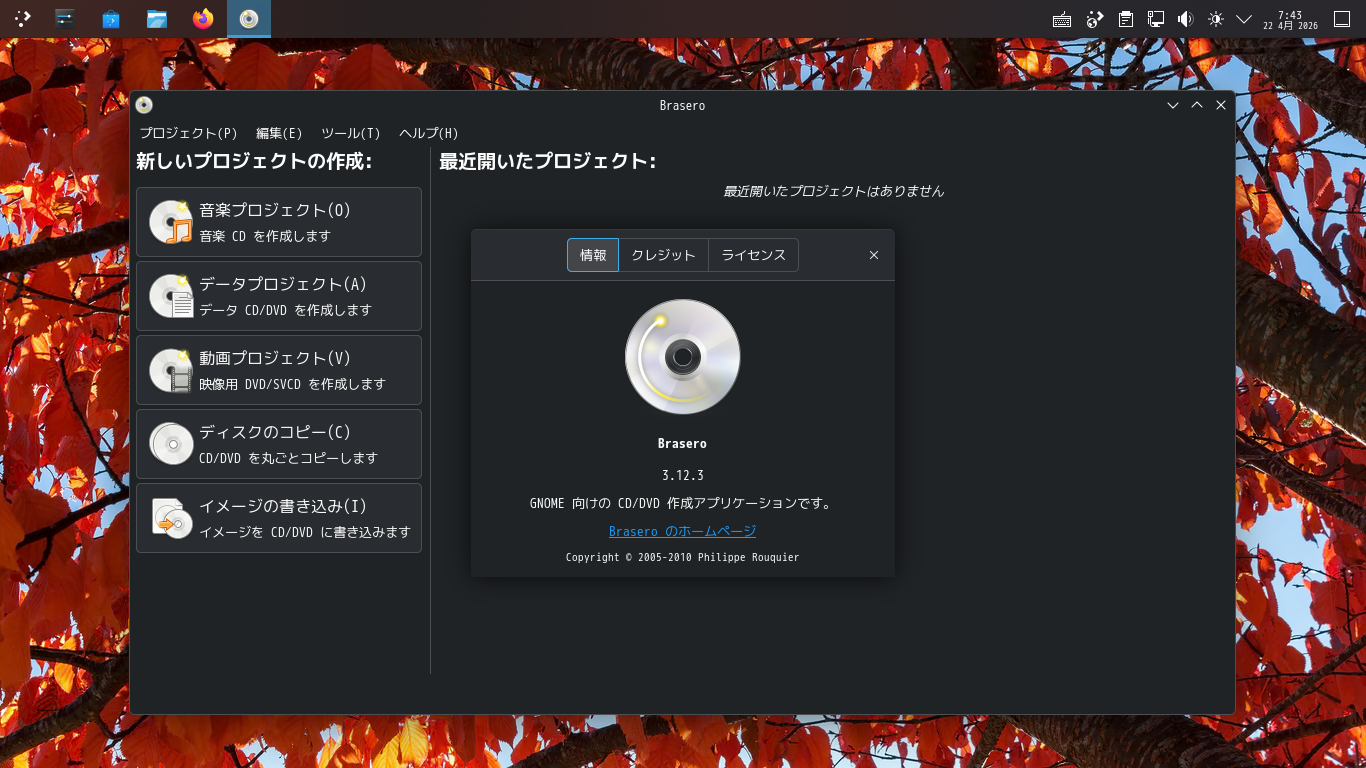This screenshot has height=768, width=1366.
Task: Click the Brasero disc taskbar entry
Action: point(249,18)
